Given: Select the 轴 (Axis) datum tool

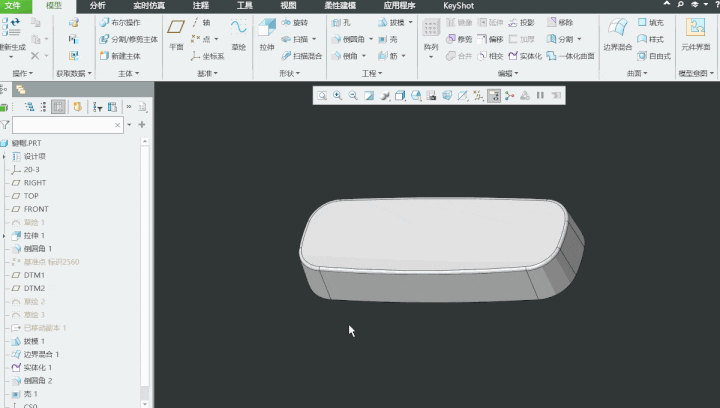Looking at the screenshot, I should click(x=201, y=22).
